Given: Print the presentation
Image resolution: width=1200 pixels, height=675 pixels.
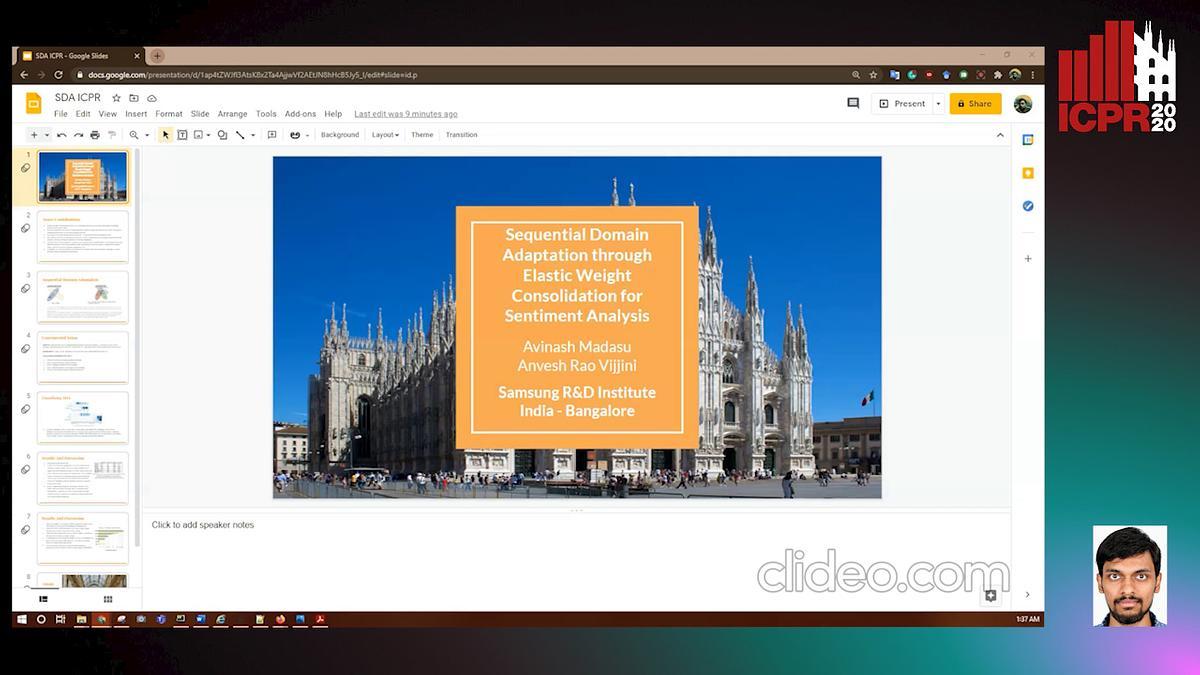Looking at the screenshot, I should pyautogui.click(x=95, y=135).
